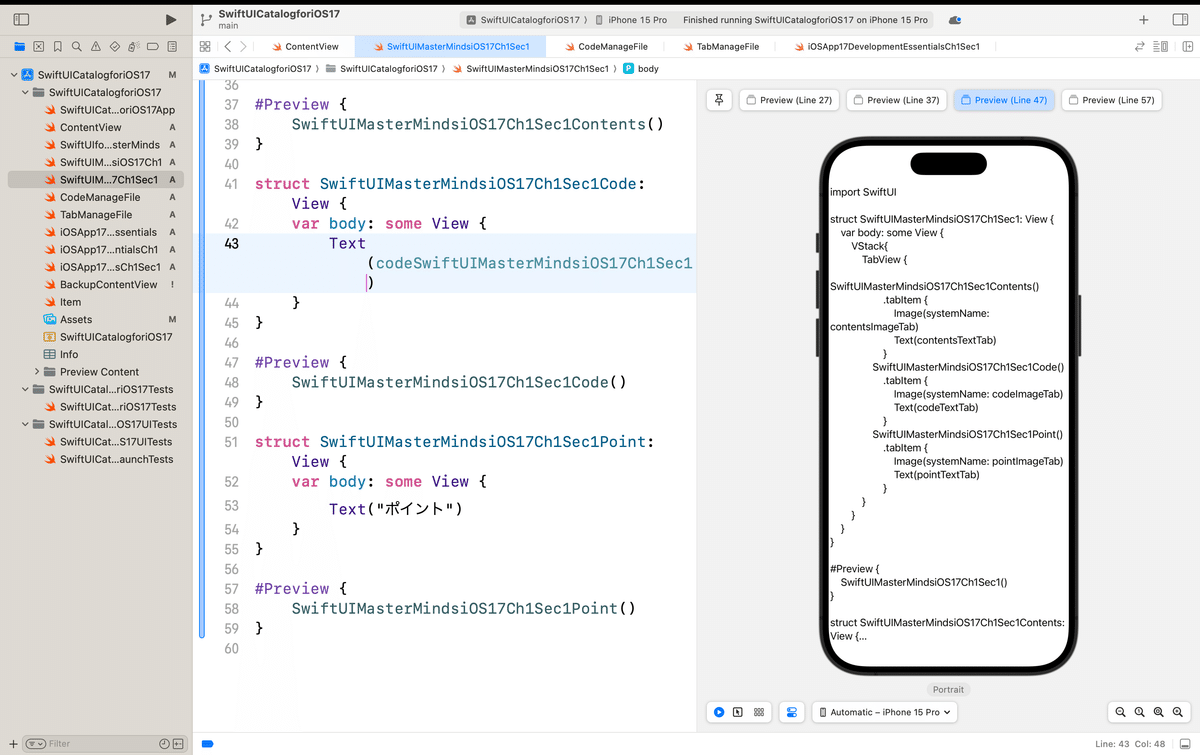Open the Info plist file

point(69,354)
